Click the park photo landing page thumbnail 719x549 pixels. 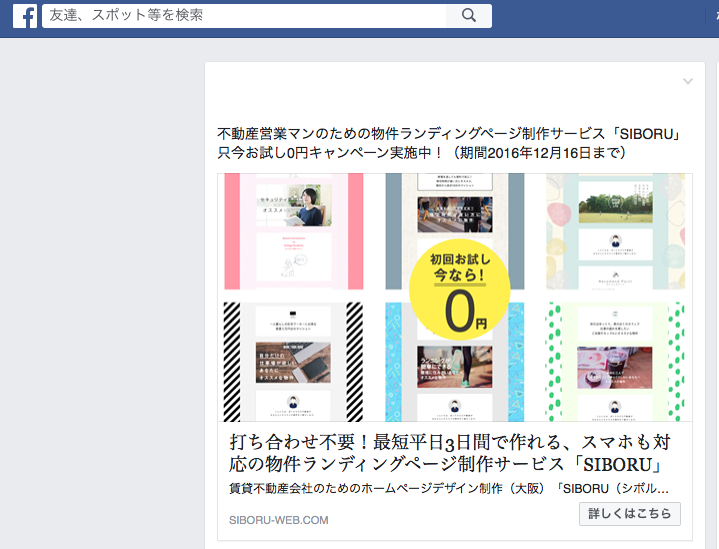click(x=615, y=231)
